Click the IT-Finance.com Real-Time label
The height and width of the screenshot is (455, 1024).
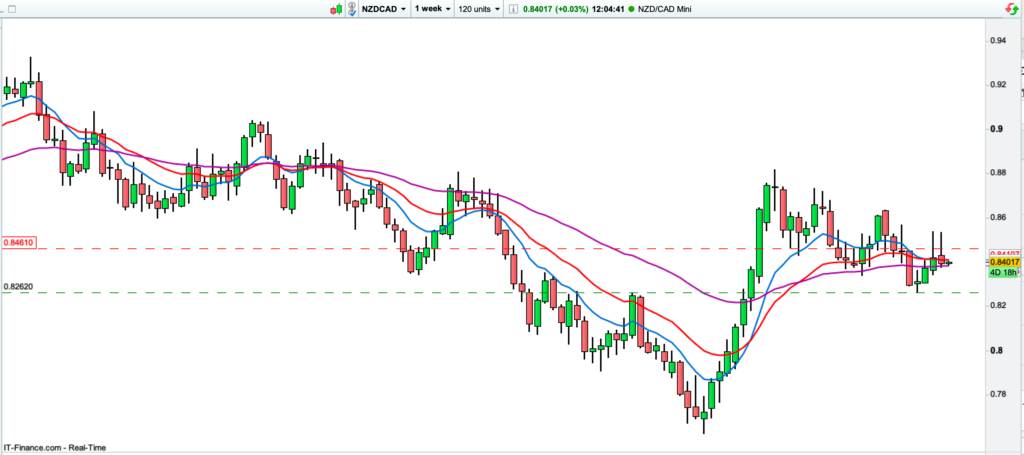tap(54, 447)
